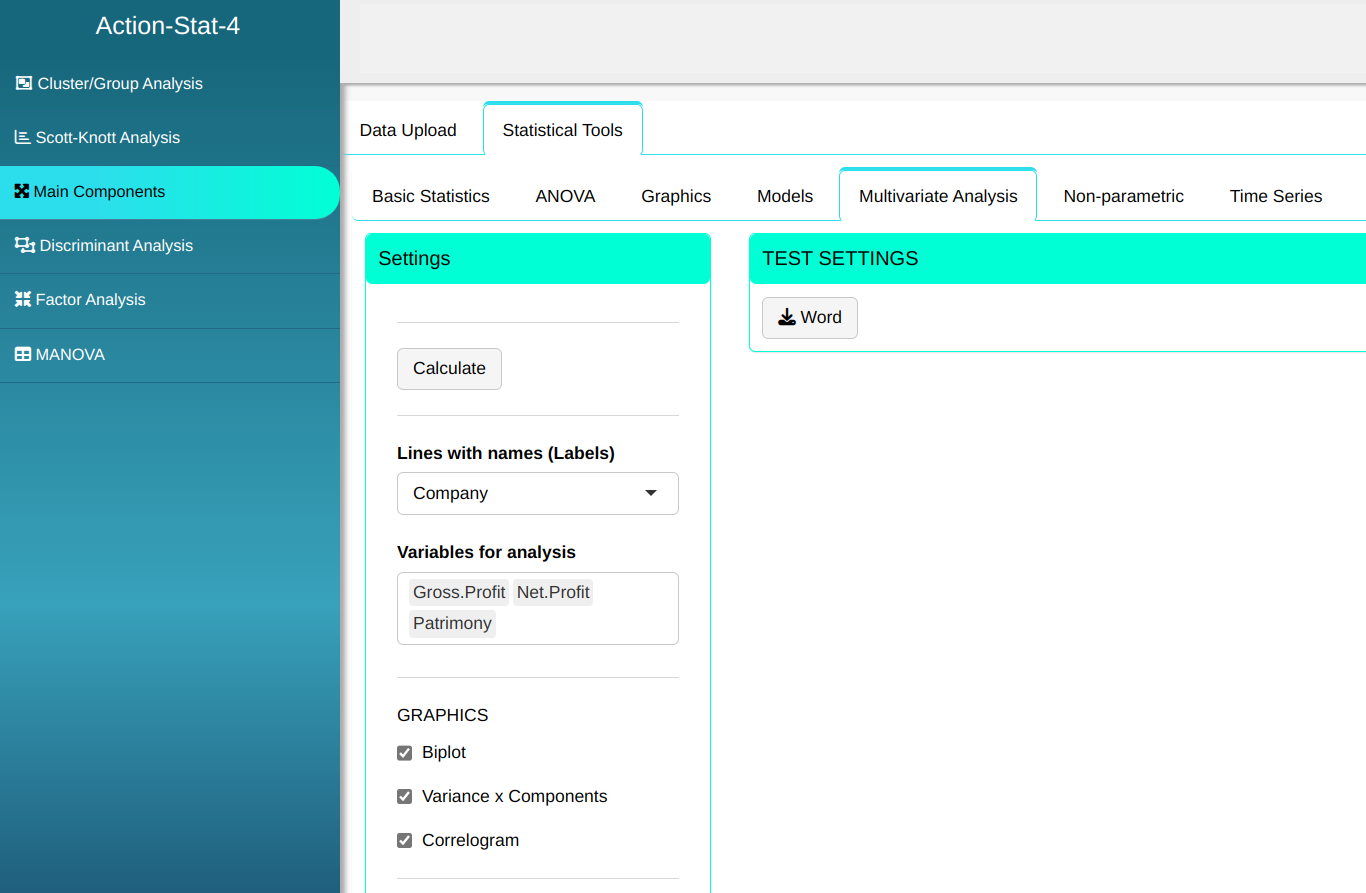Image resolution: width=1366 pixels, height=893 pixels.
Task: Toggle the Correlogram checkbox
Action: (x=405, y=841)
